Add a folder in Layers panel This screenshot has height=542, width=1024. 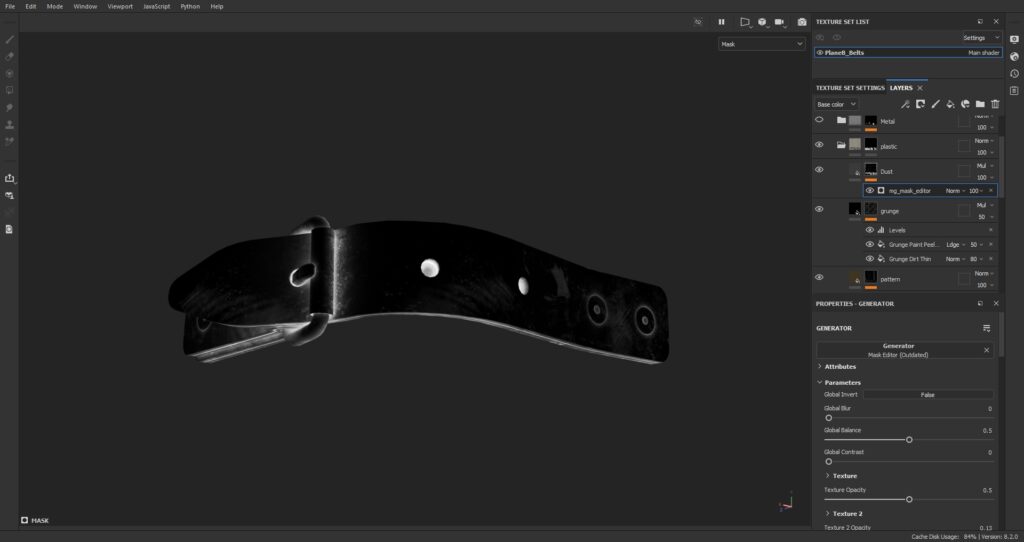click(980, 104)
